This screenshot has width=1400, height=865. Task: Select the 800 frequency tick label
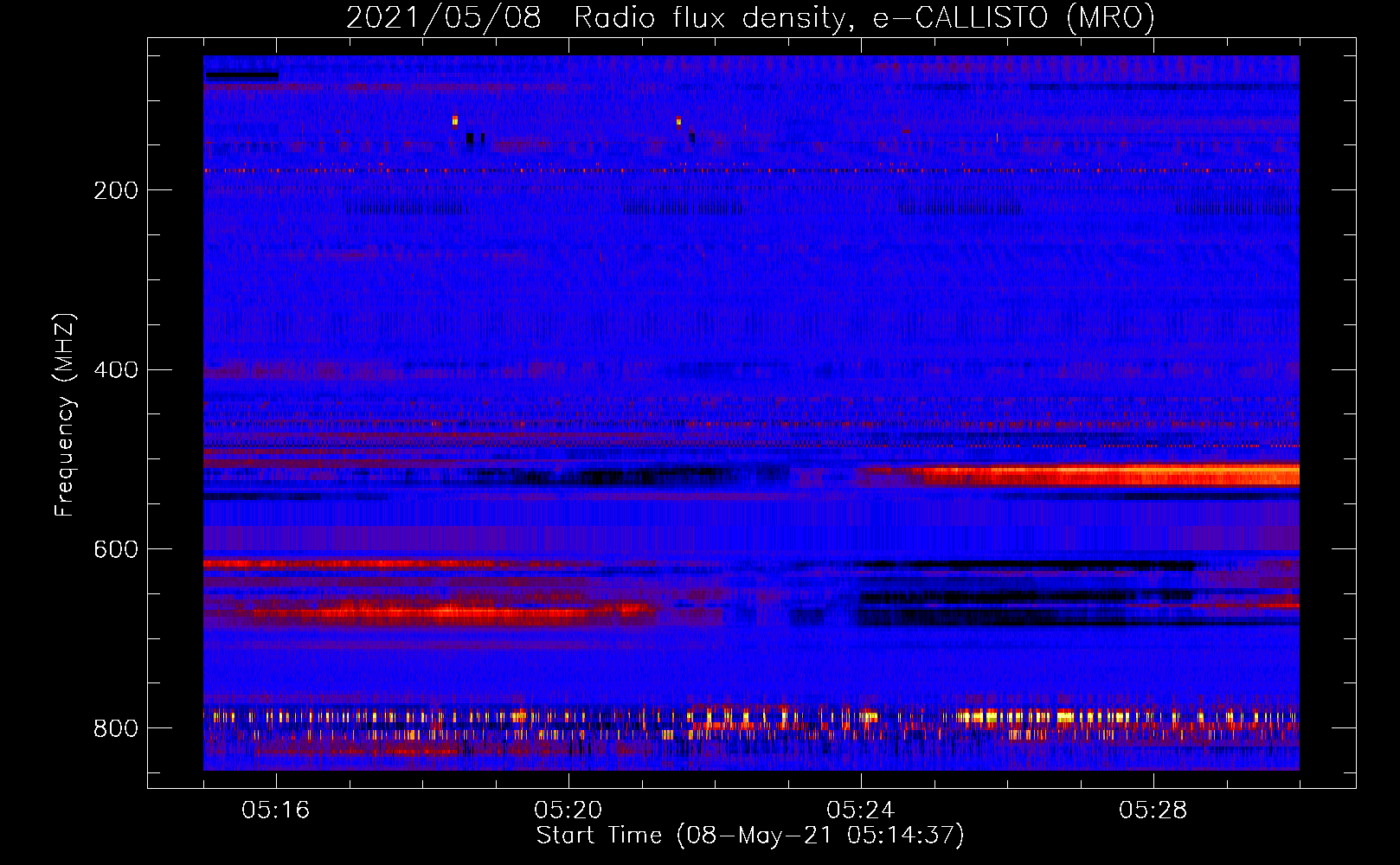point(116,728)
